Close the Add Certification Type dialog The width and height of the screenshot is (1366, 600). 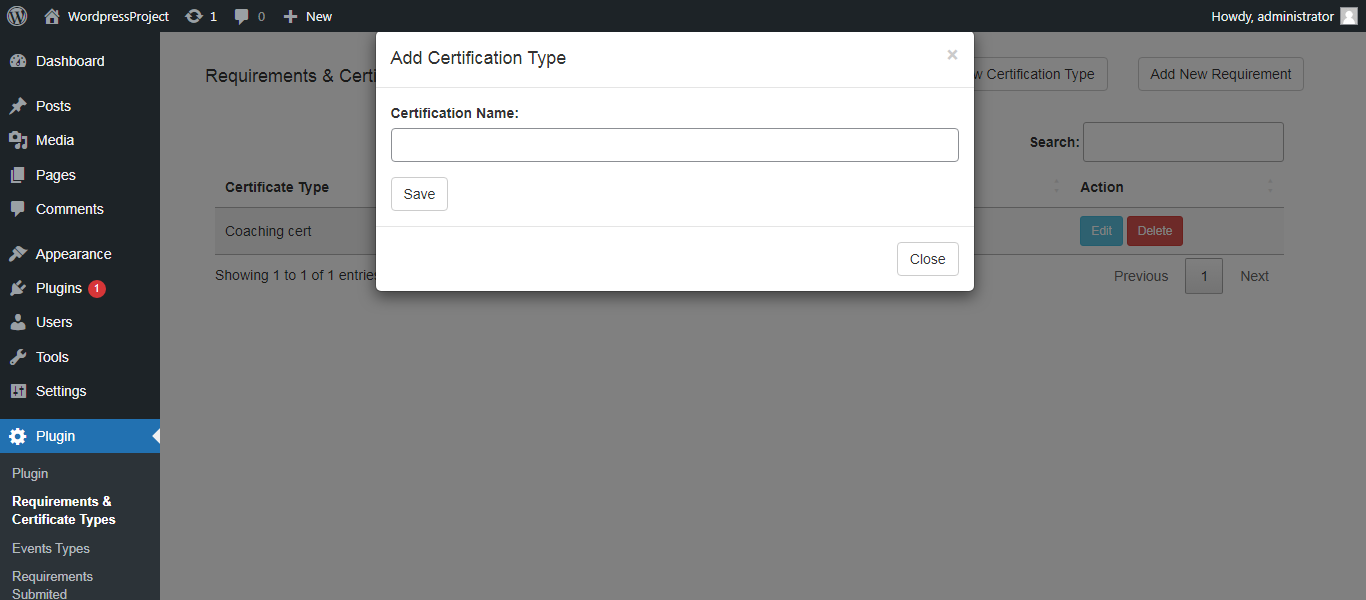click(x=926, y=258)
